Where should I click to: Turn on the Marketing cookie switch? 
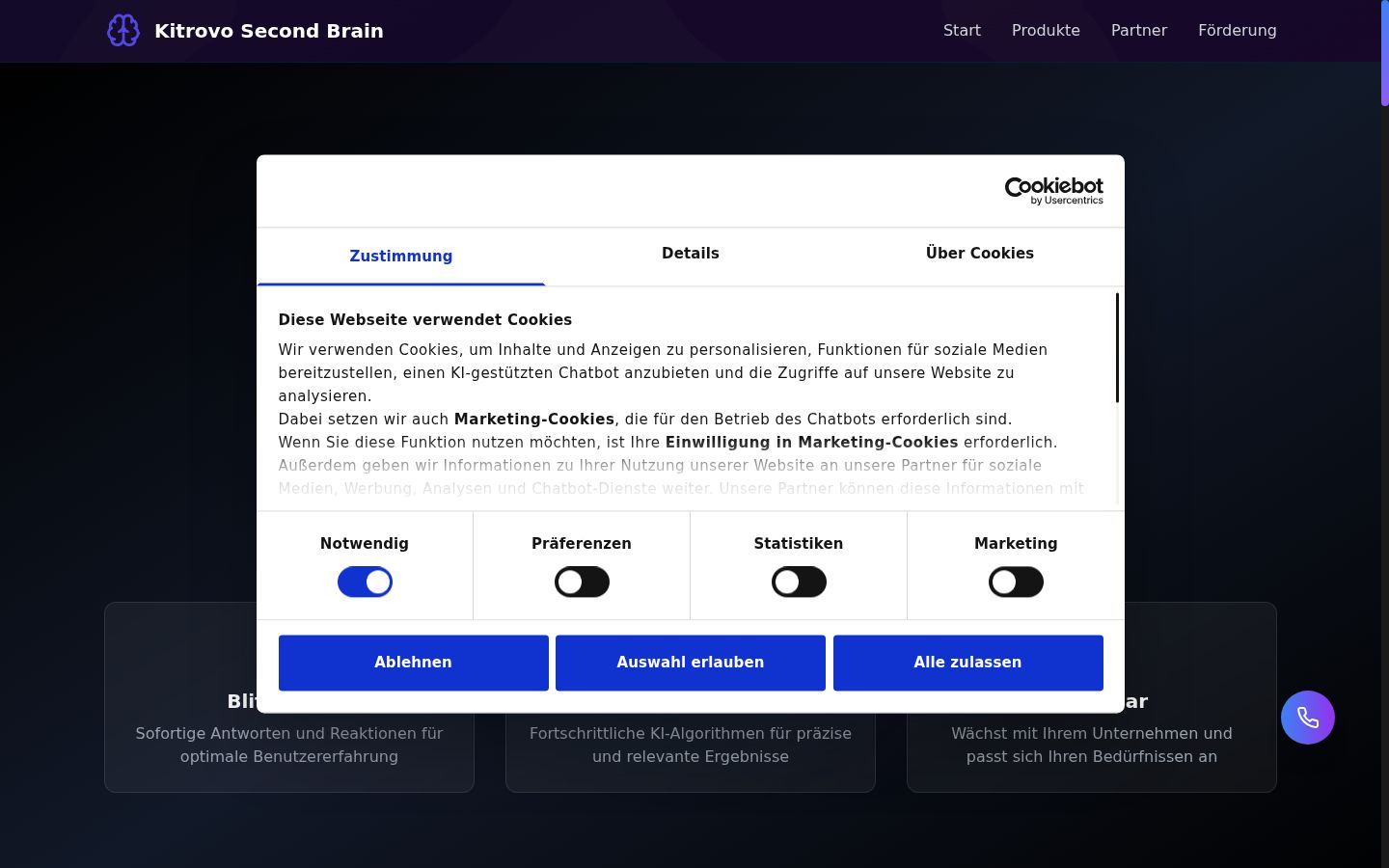click(x=1016, y=583)
